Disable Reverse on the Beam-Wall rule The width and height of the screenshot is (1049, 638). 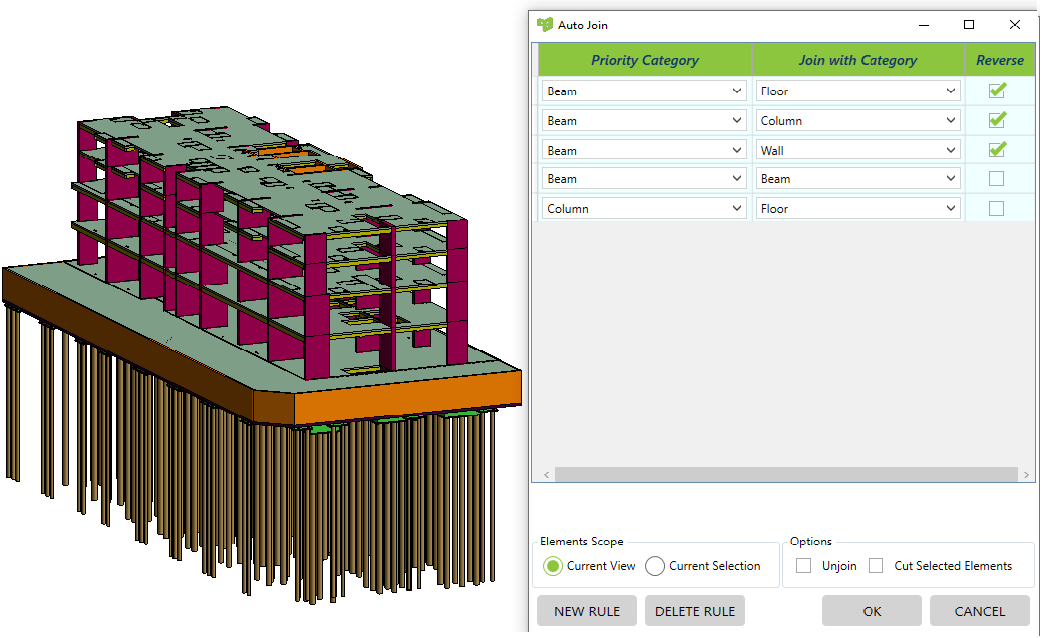coord(997,149)
